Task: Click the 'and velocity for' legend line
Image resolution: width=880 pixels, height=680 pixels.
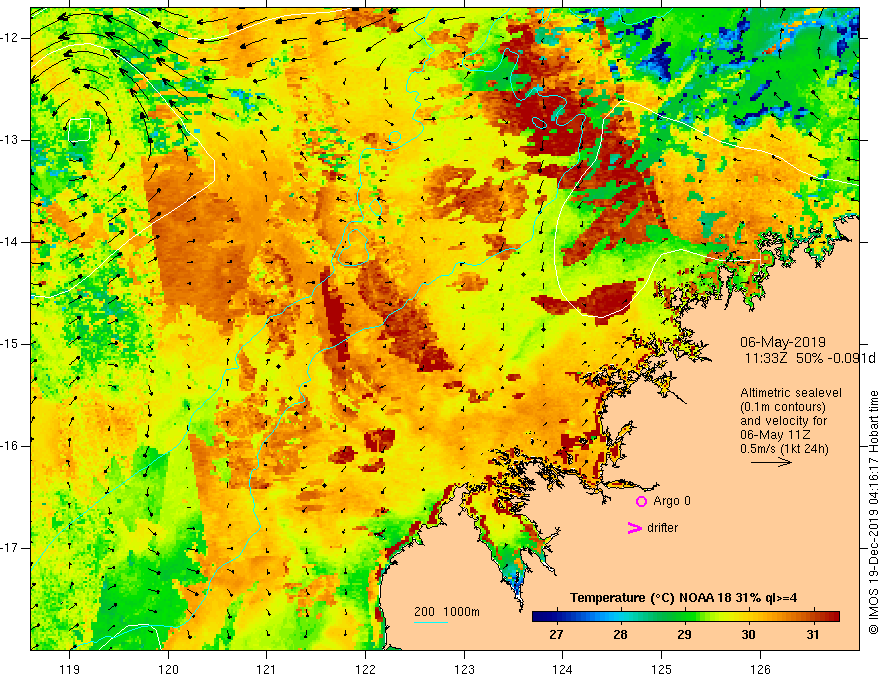Action: pos(783,421)
